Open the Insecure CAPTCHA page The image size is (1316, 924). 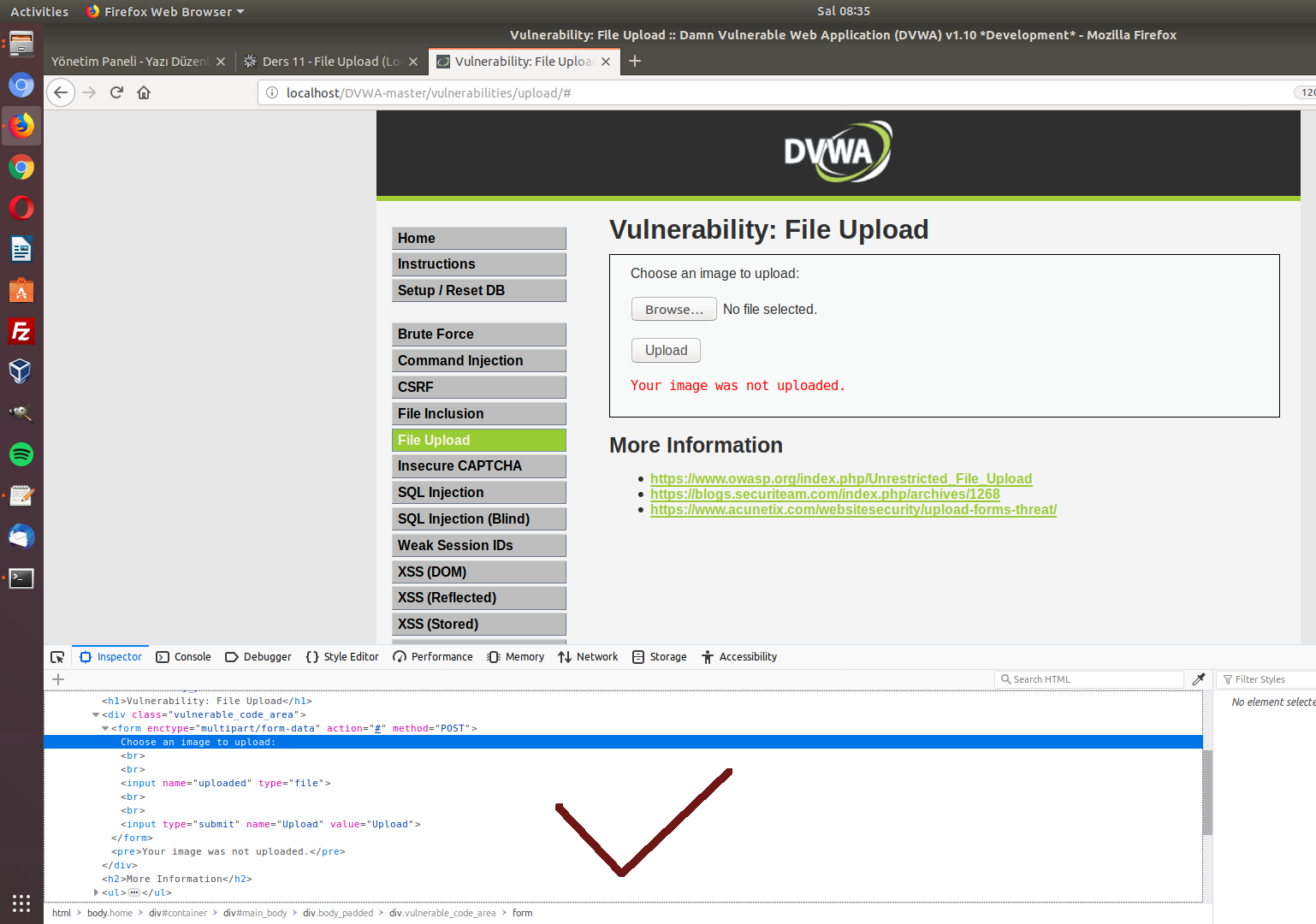tap(479, 466)
